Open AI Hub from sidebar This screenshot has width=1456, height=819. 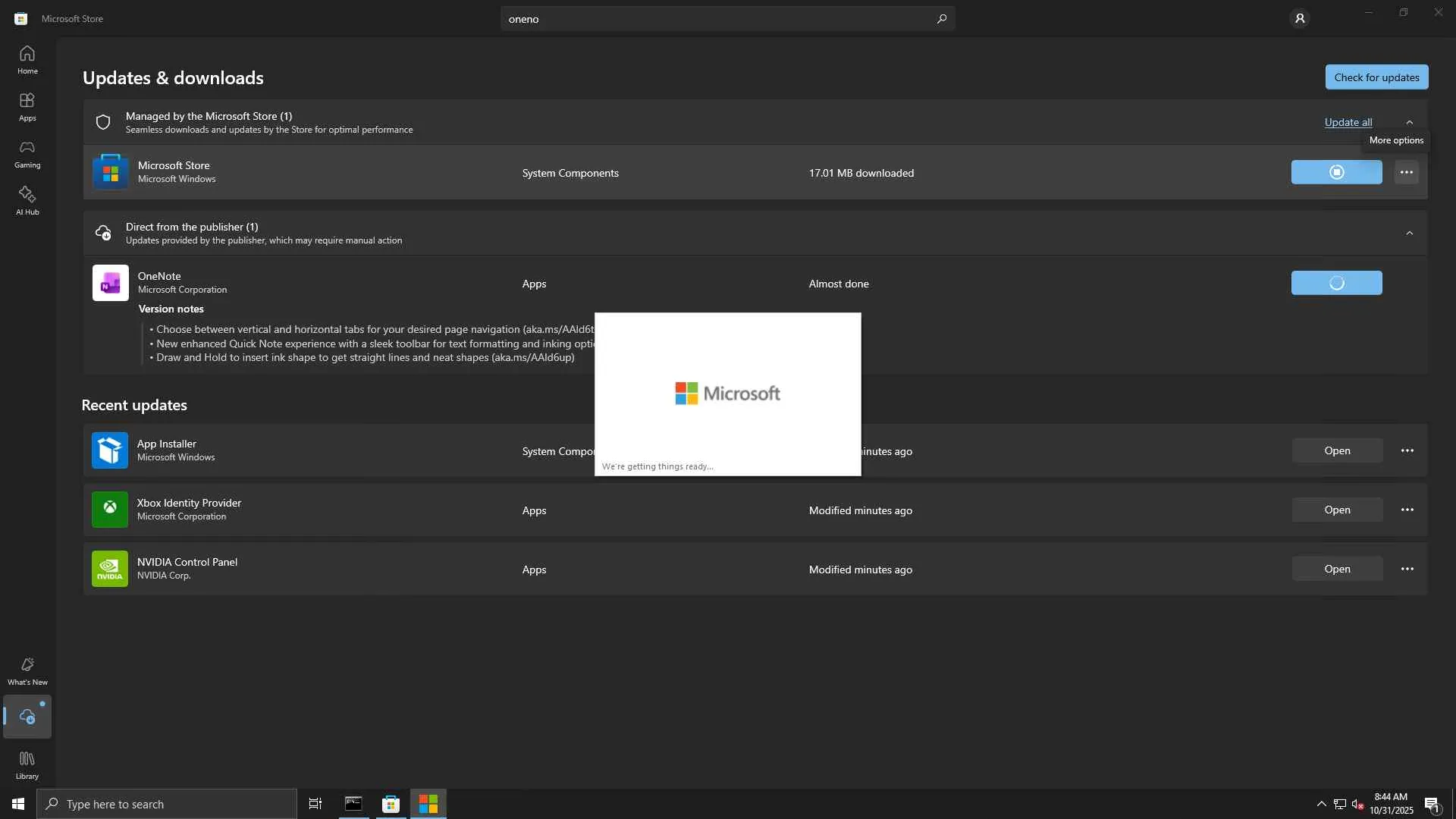coord(27,201)
